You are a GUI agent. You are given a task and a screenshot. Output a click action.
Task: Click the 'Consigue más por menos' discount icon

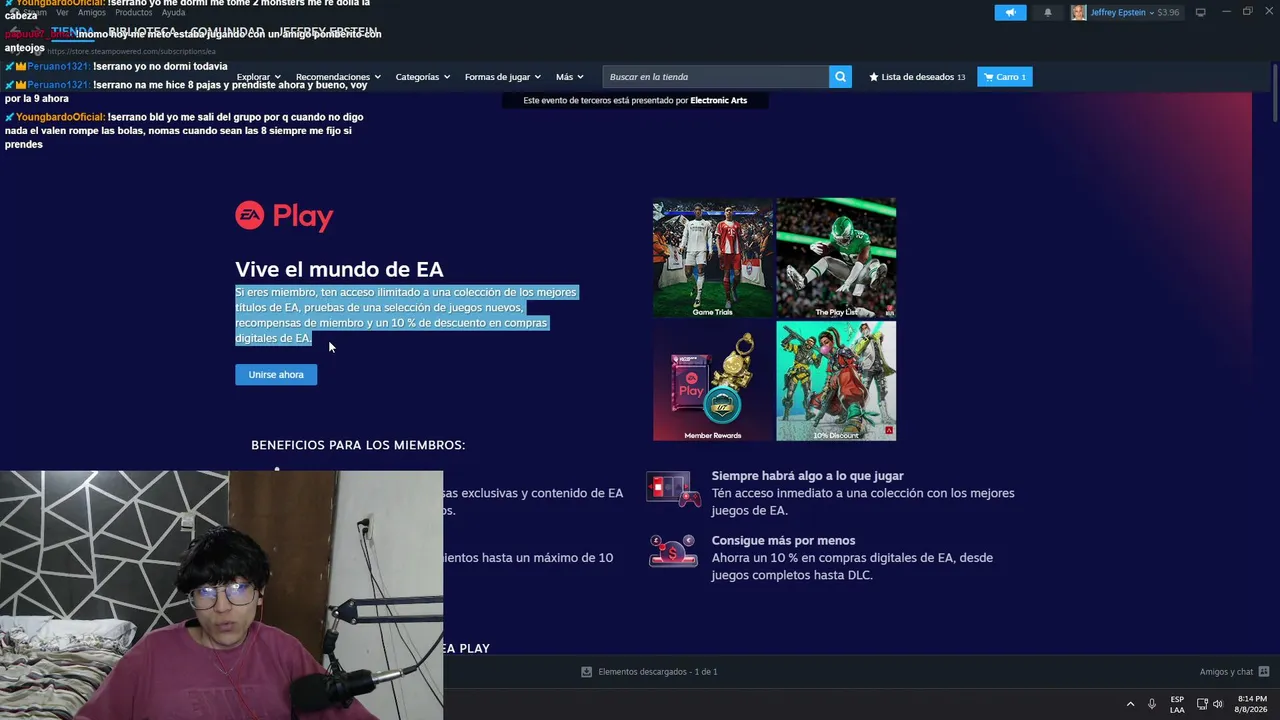673,551
